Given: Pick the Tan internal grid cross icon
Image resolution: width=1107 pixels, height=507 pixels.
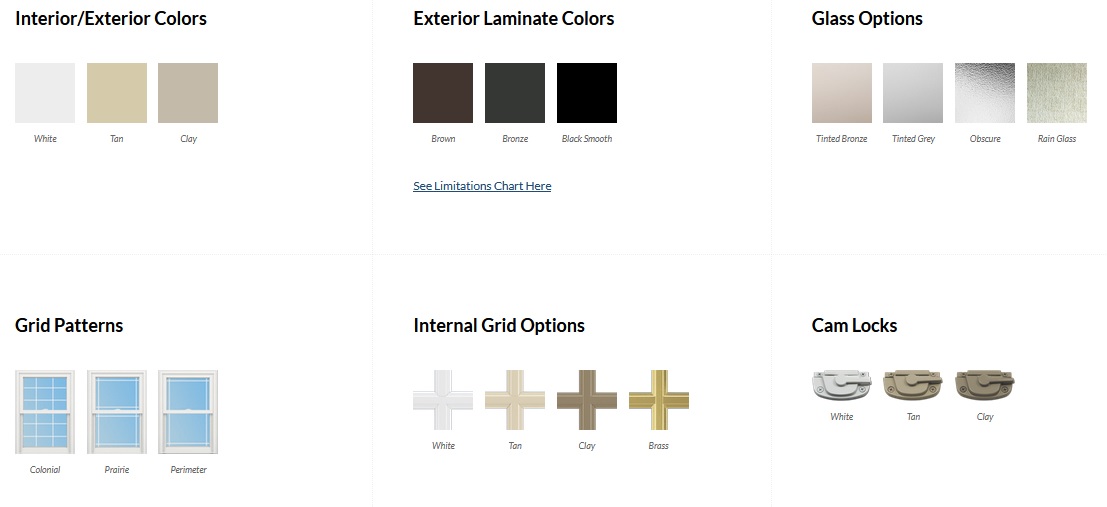Looking at the screenshot, I should 515,400.
